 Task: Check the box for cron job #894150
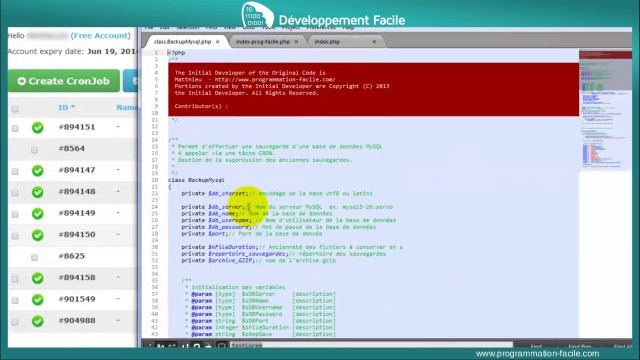coord(15,236)
